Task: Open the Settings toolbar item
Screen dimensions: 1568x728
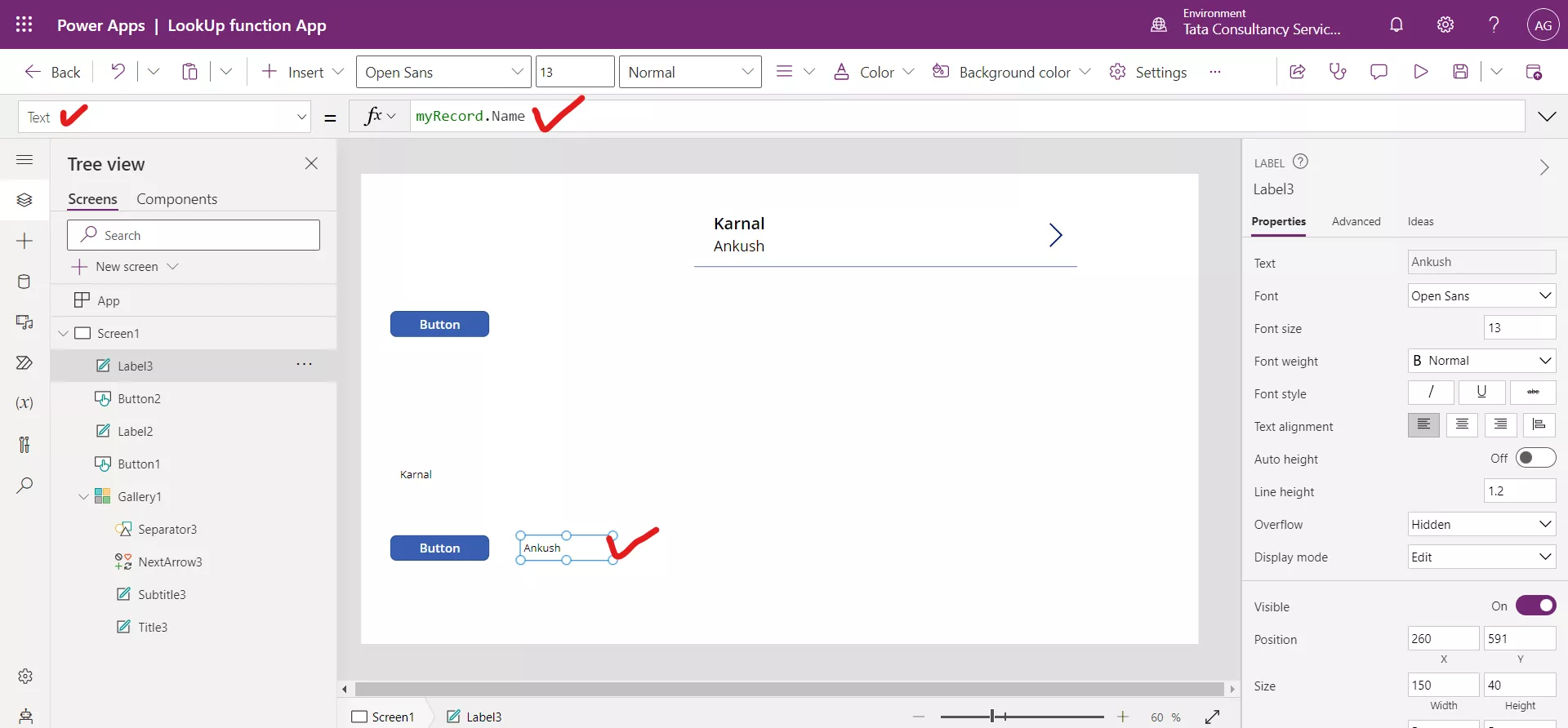Action: [1147, 72]
